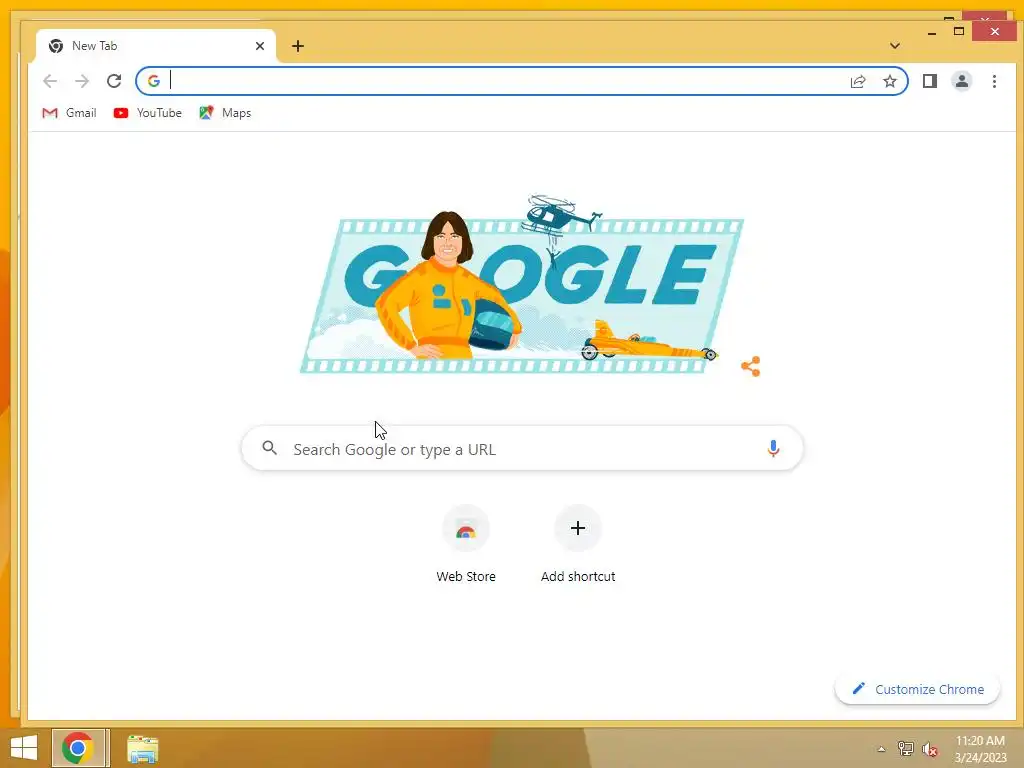This screenshot has width=1024, height=768.
Task: Click the muted volume tray icon
Action: point(929,749)
